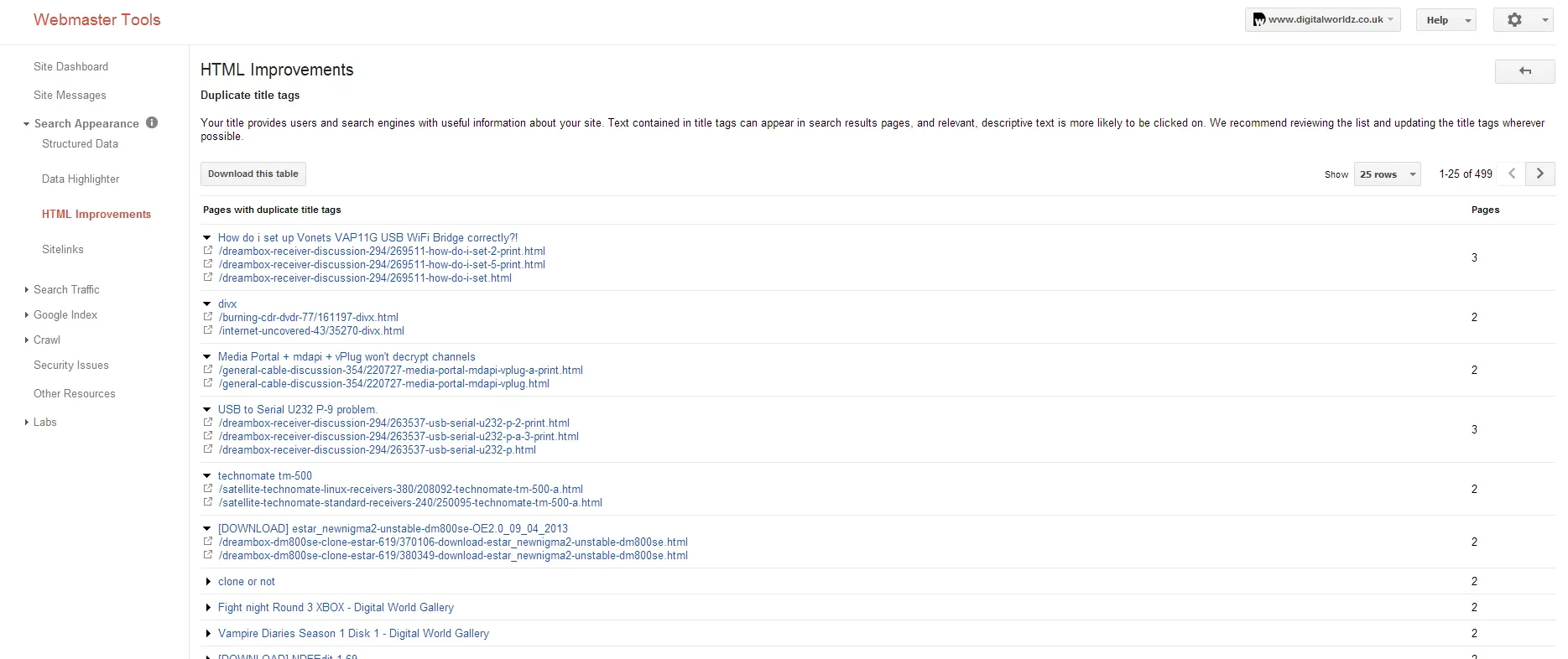Click the Webmaster Tools logo link

click(x=96, y=19)
